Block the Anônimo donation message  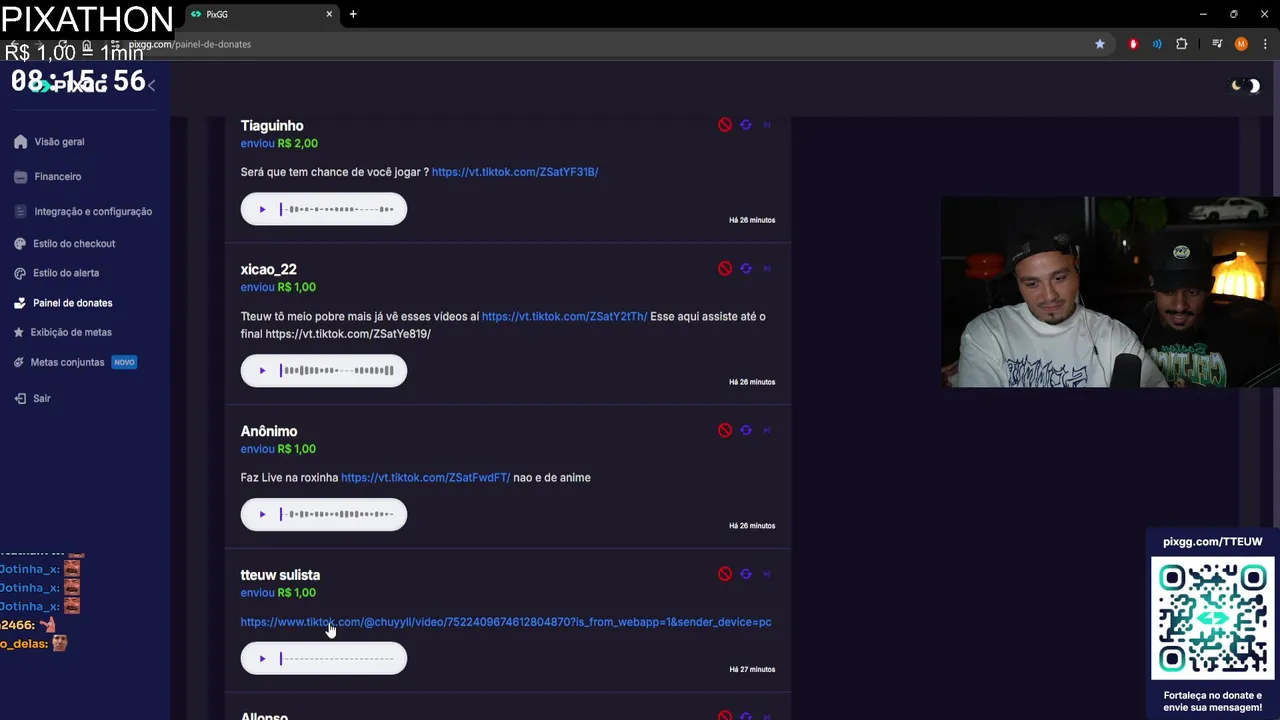tap(725, 431)
